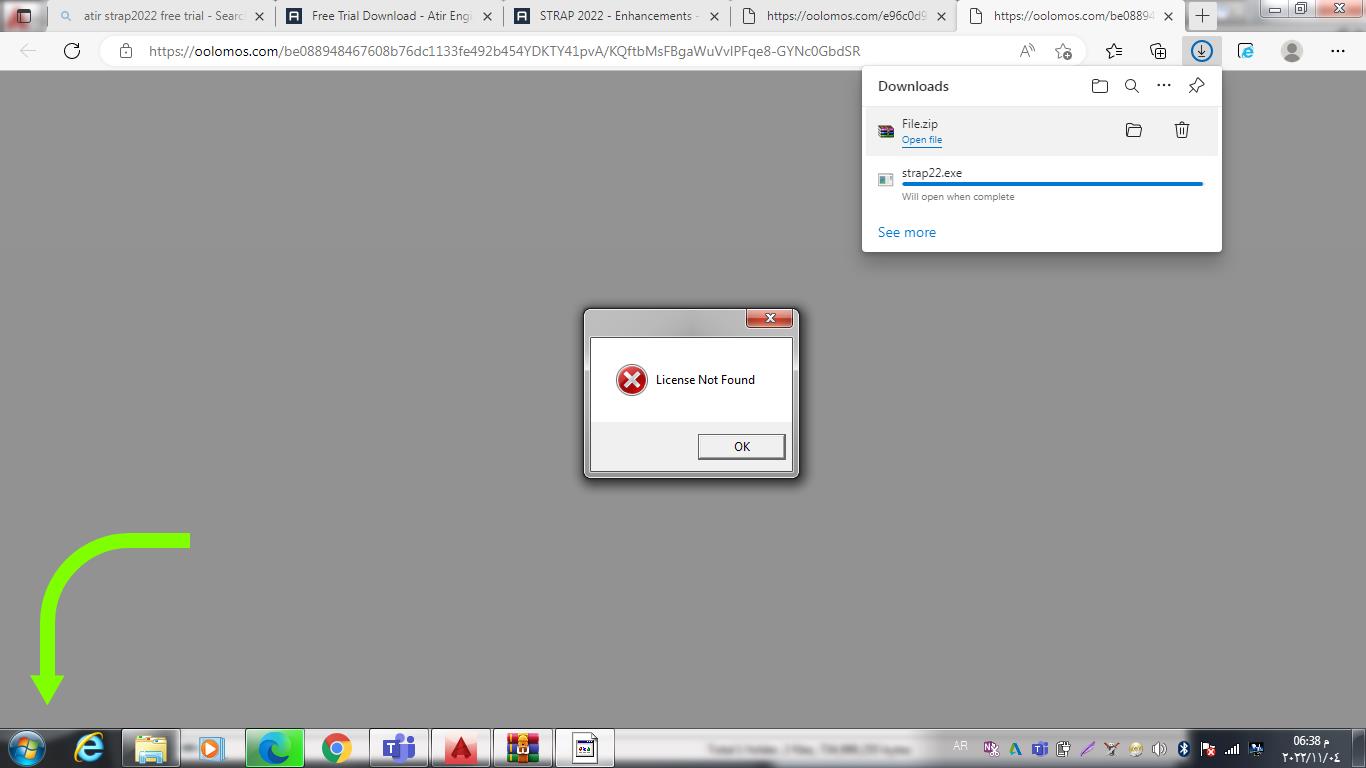Open Edge Settings and more menu
Image resolution: width=1366 pixels, height=768 pixels.
pos(1337,51)
